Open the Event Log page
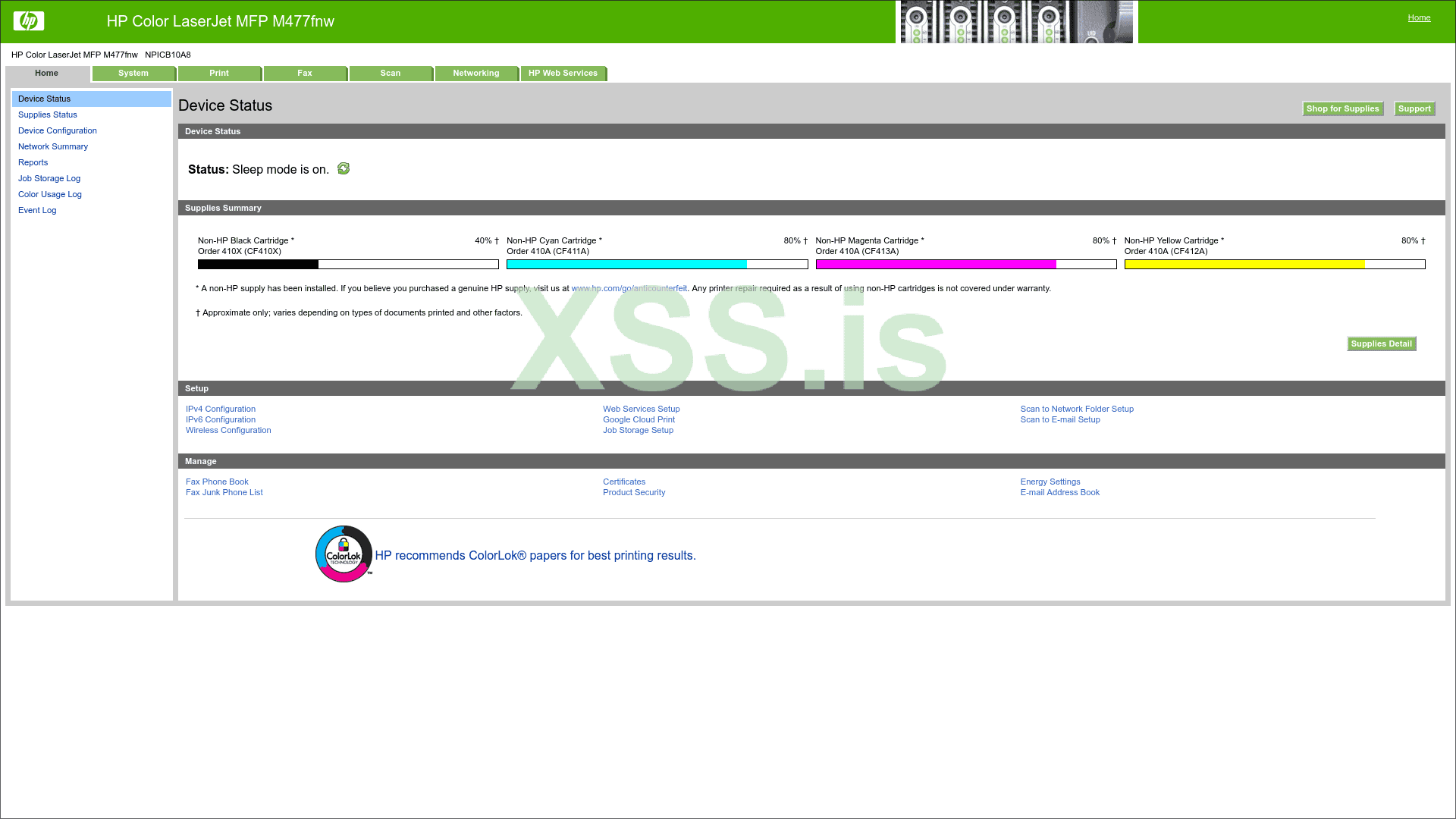1456x819 pixels. (x=37, y=210)
